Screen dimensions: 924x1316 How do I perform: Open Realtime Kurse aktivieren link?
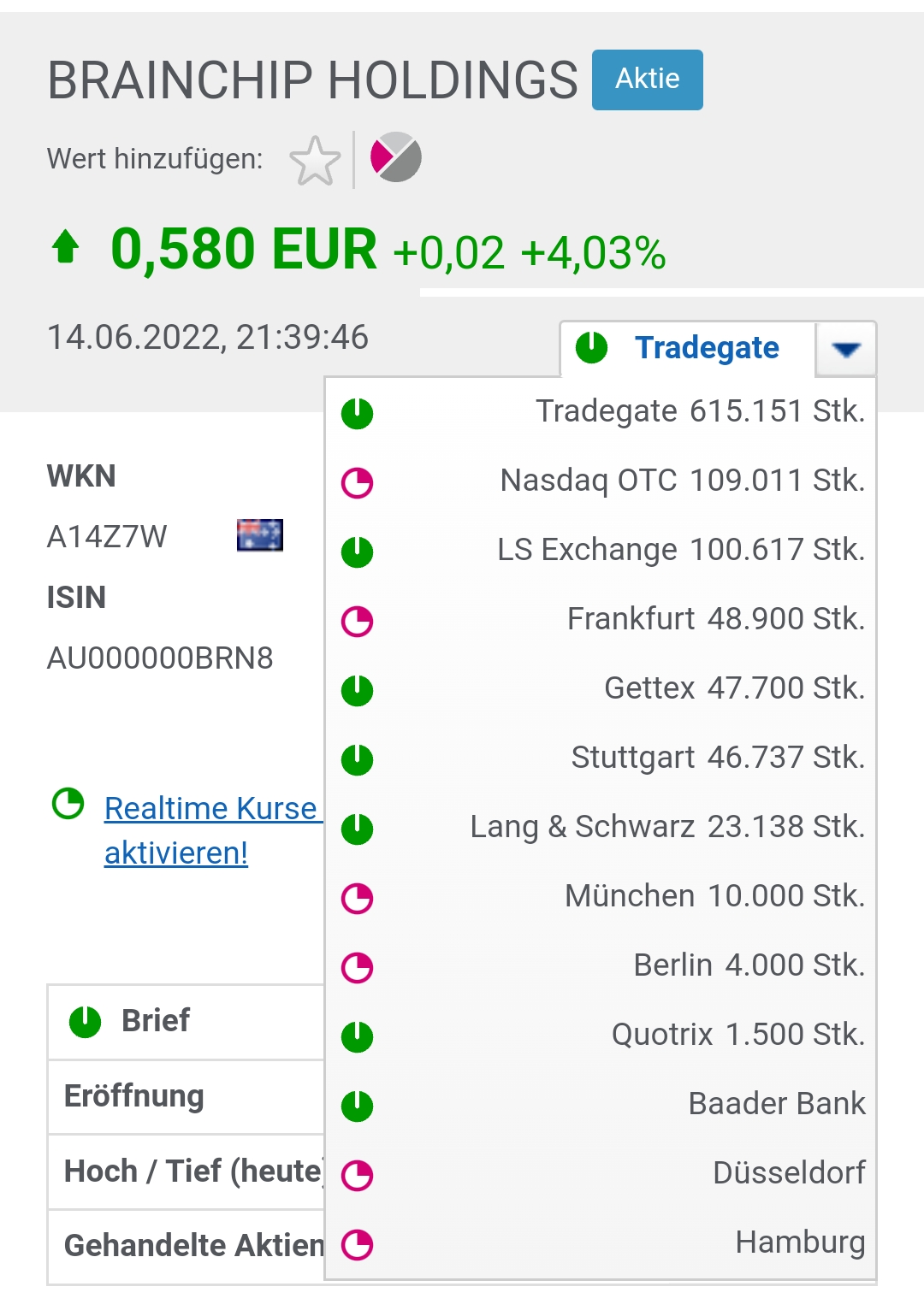pyautogui.click(x=211, y=830)
